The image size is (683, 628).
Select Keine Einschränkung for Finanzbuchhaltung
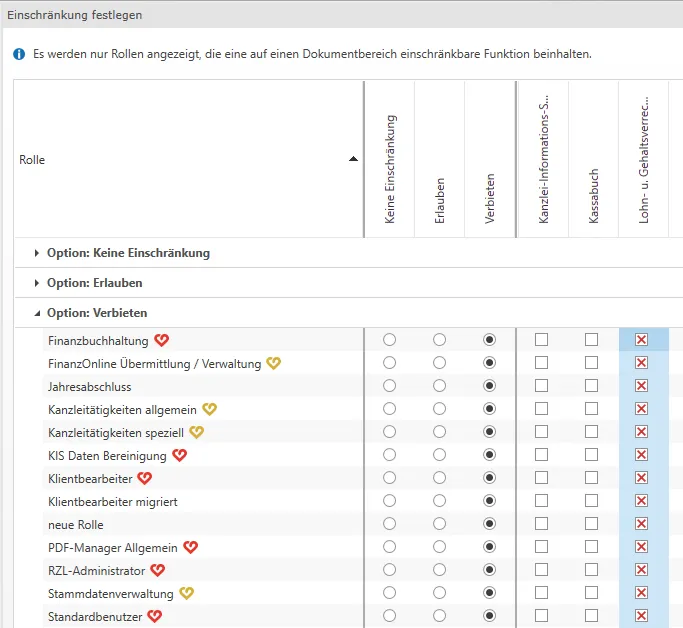pyautogui.click(x=389, y=340)
